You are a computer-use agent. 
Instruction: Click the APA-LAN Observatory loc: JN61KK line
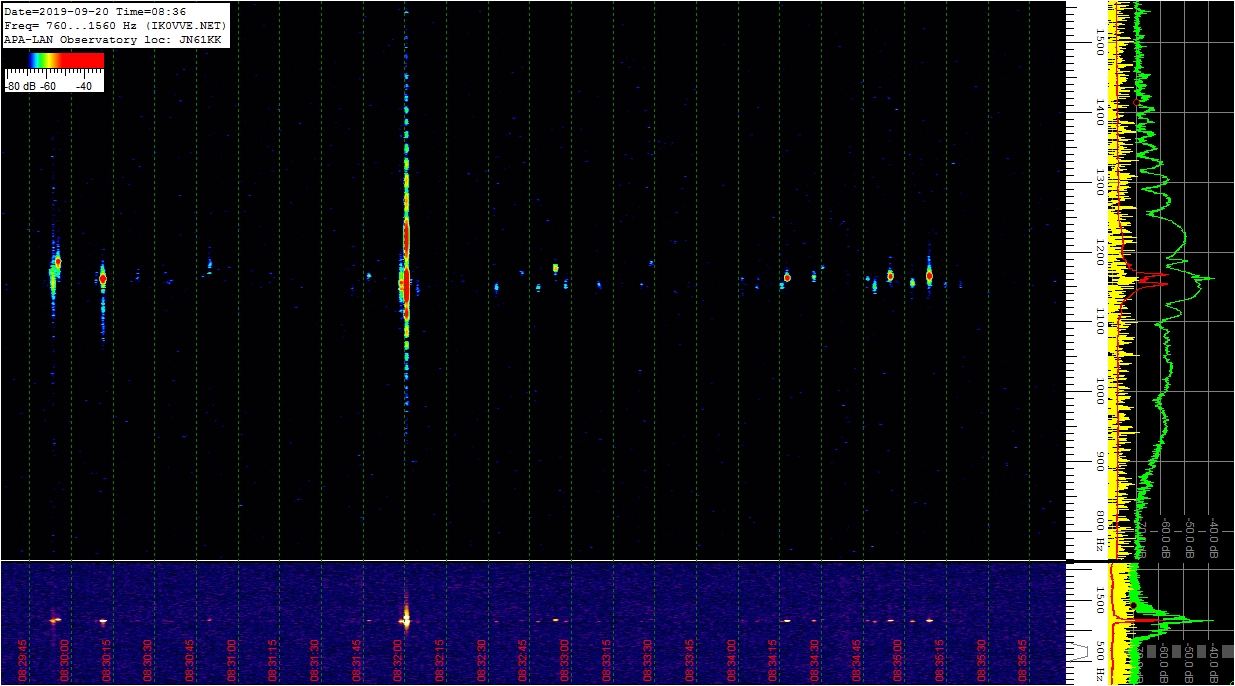coord(113,39)
